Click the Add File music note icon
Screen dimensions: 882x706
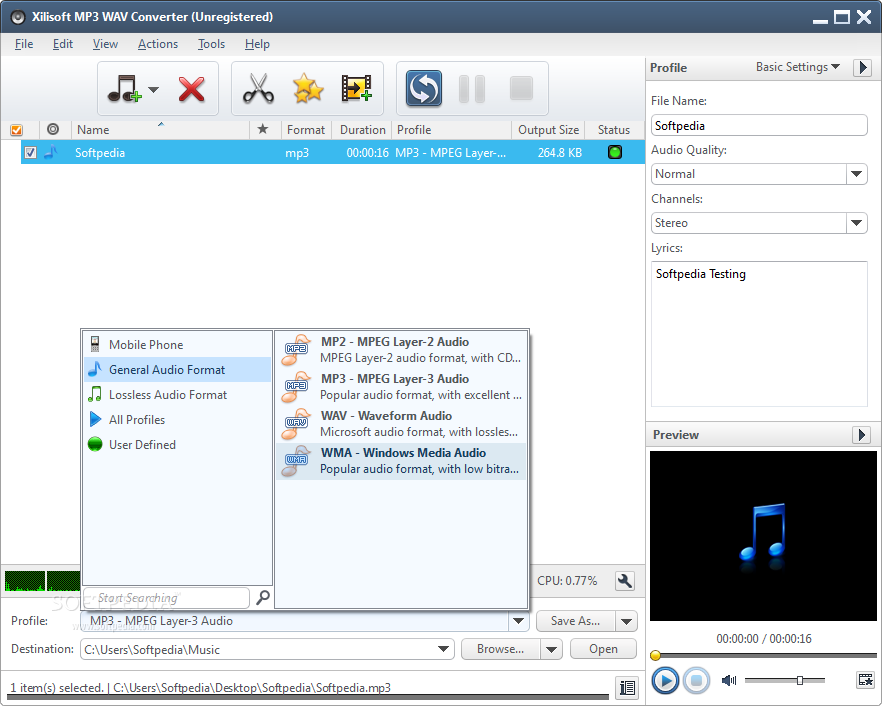point(124,89)
